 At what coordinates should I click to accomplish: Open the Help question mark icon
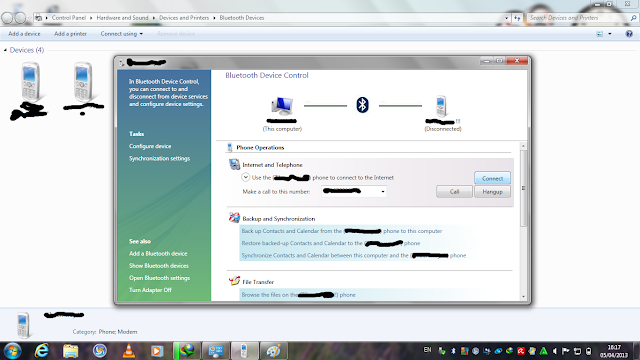(629, 34)
